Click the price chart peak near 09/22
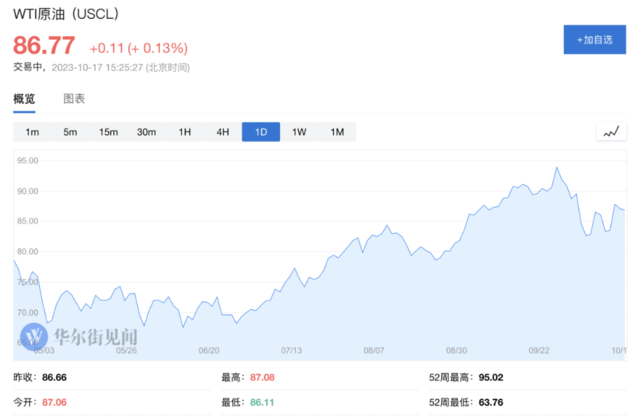Screen dimensions: 640x416 [x=556, y=168]
